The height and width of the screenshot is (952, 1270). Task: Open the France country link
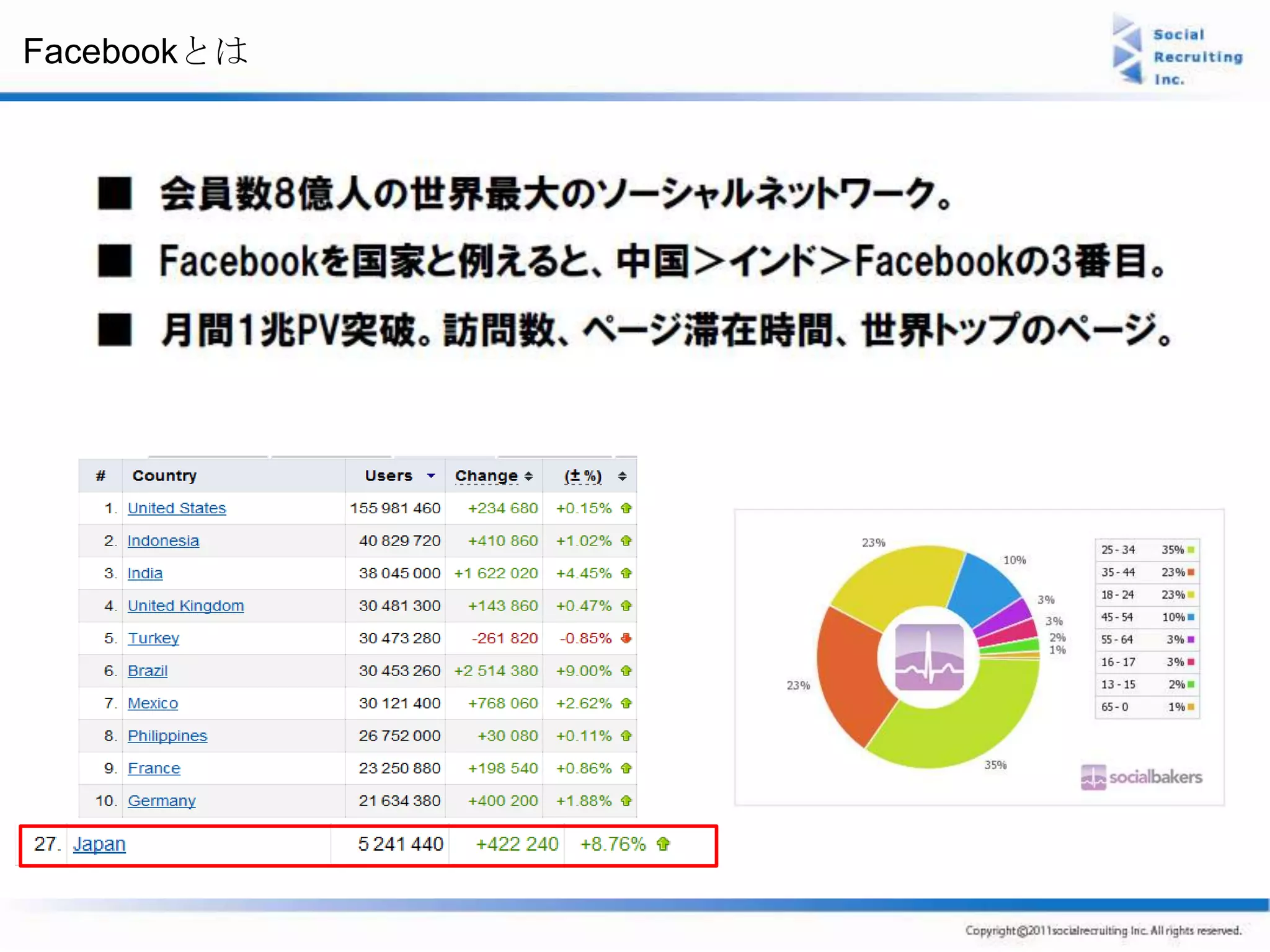(154, 769)
